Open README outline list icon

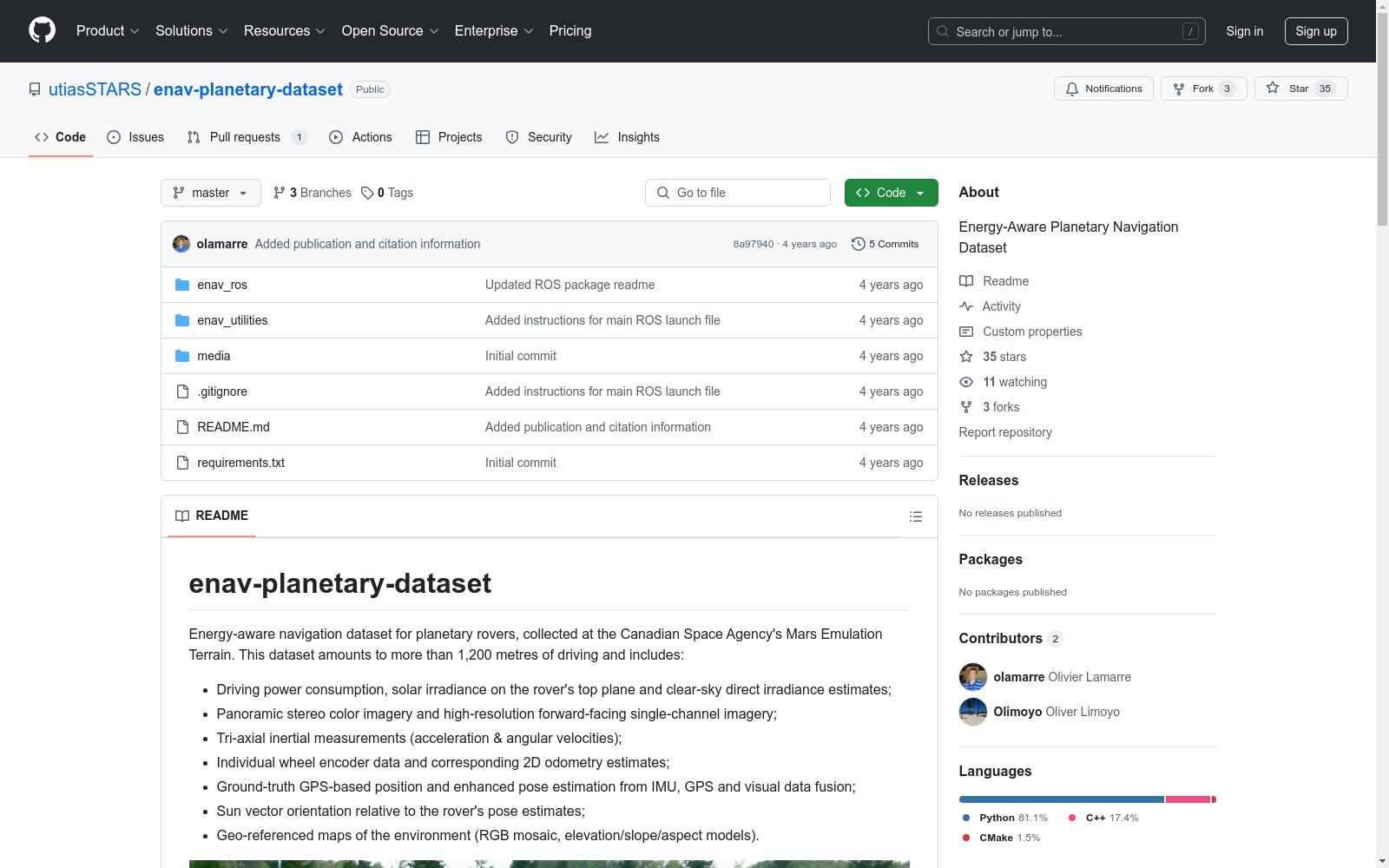point(916,516)
